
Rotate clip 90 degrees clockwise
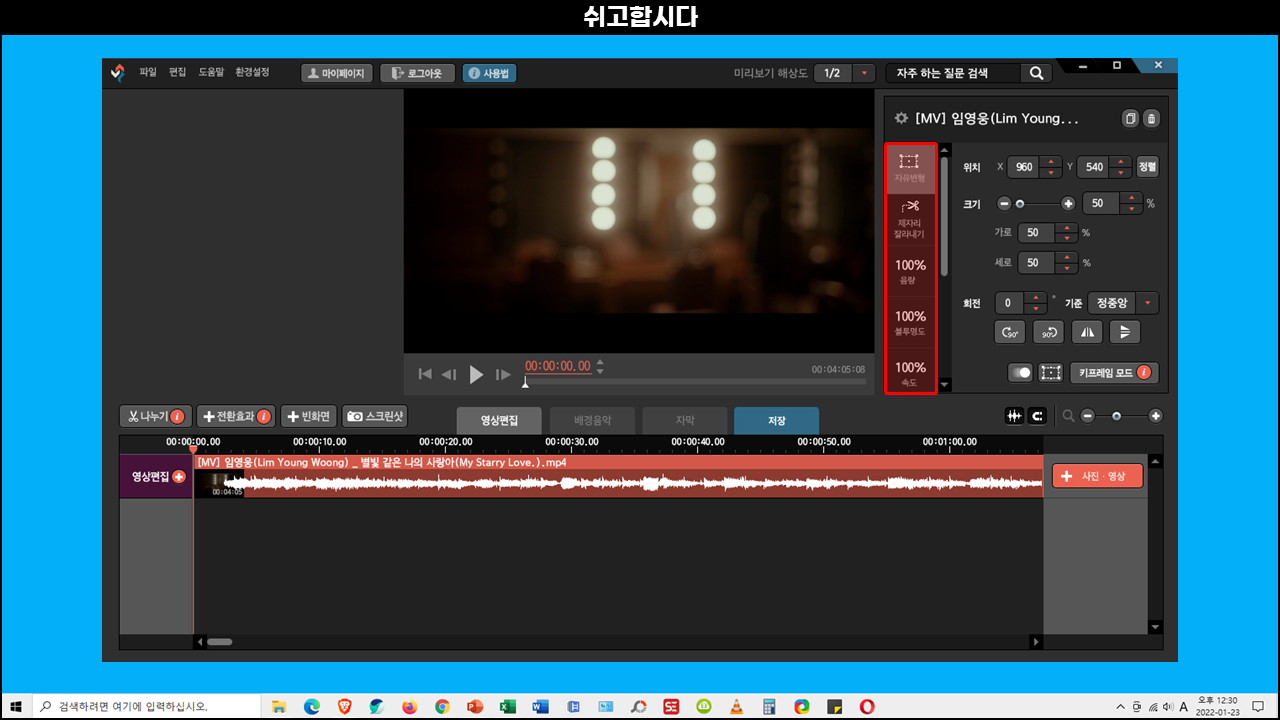[1010, 332]
